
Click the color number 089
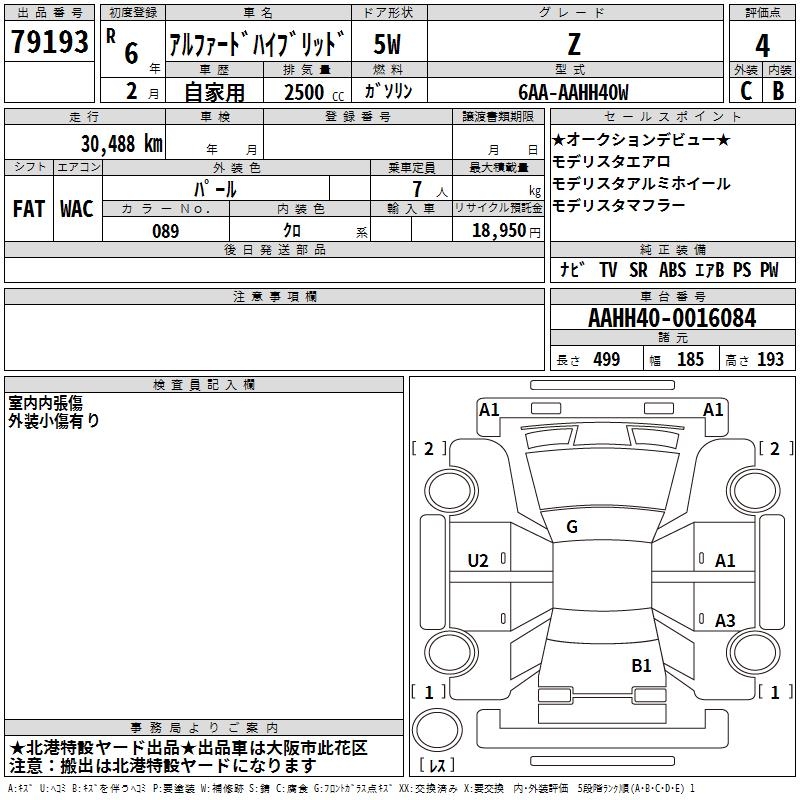(166, 231)
